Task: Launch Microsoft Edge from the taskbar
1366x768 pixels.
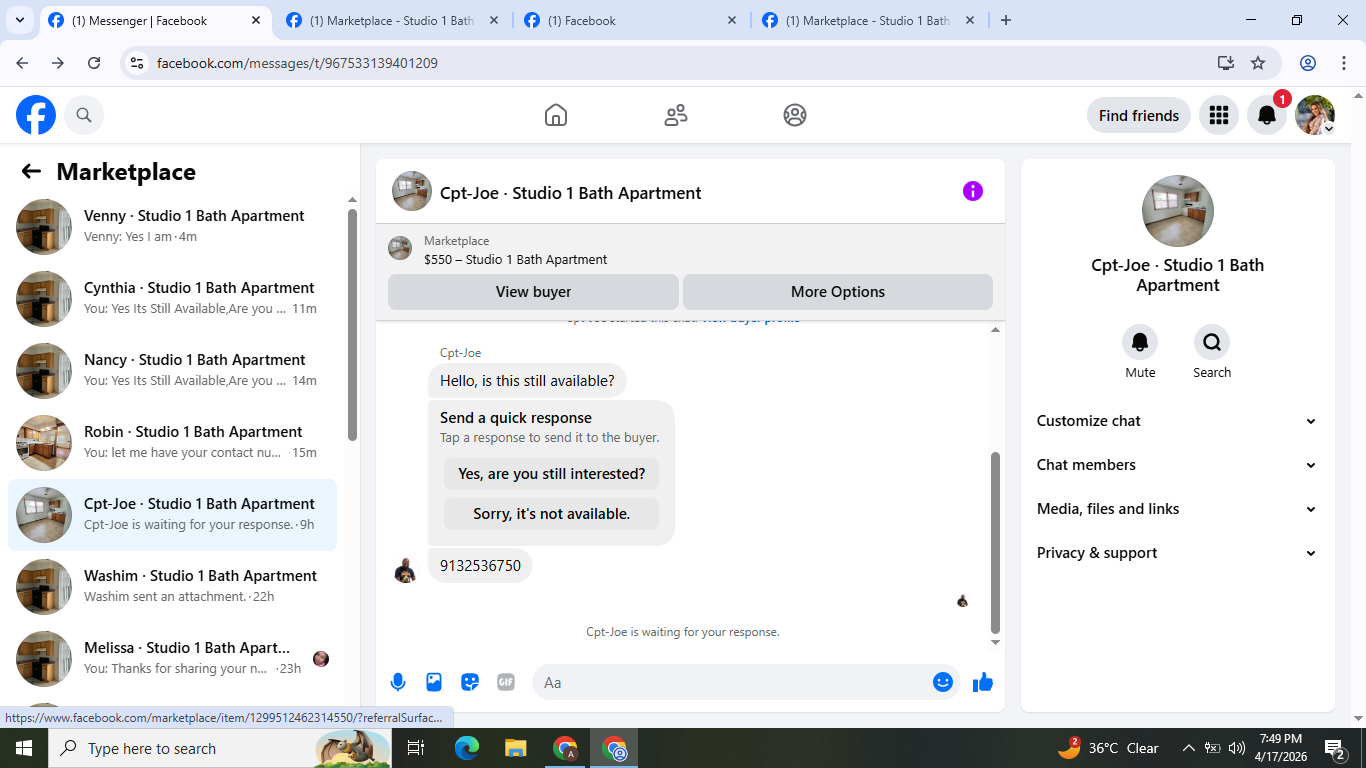Action: pyautogui.click(x=467, y=748)
